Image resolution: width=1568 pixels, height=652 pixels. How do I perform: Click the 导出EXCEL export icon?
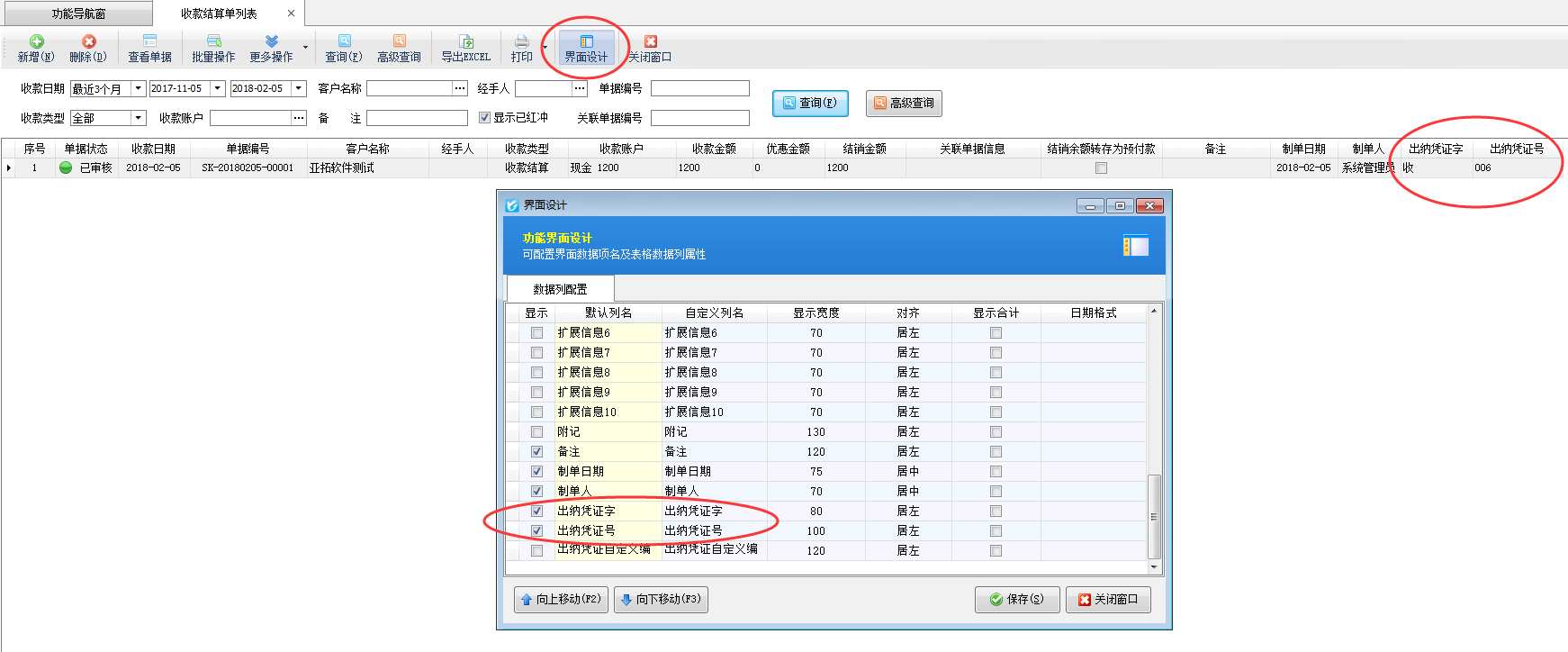click(465, 41)
